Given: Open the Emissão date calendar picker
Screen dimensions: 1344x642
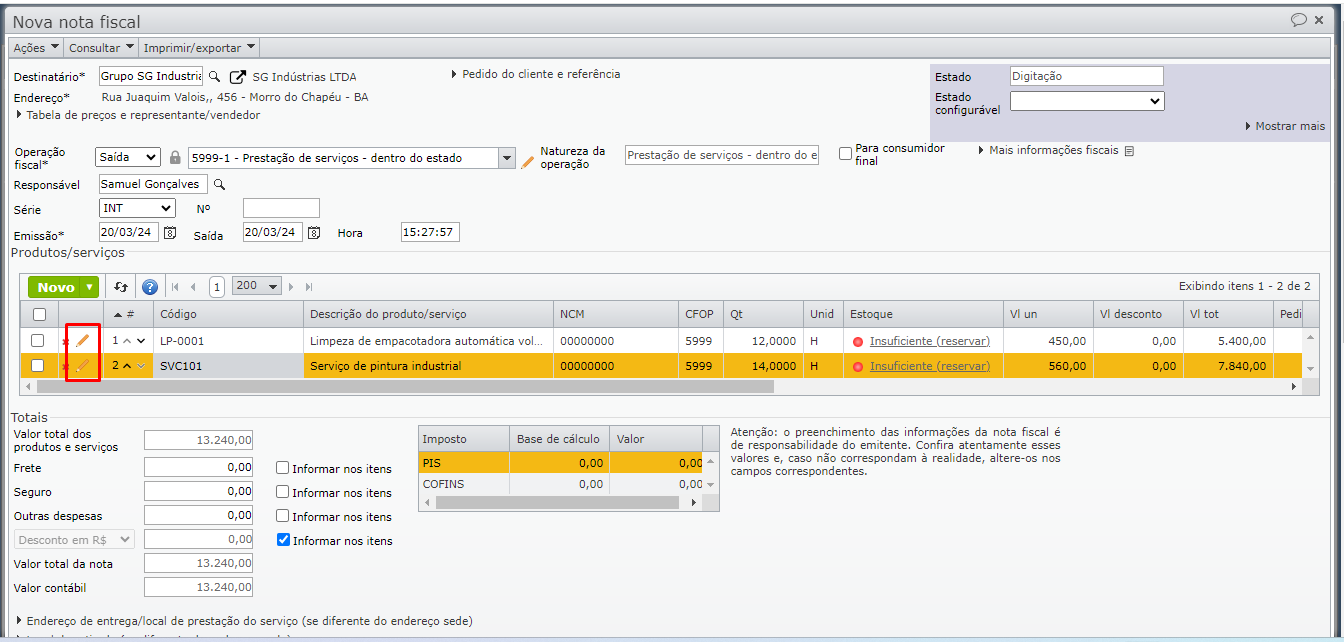Looking at the screenshot, I should 170,233.
